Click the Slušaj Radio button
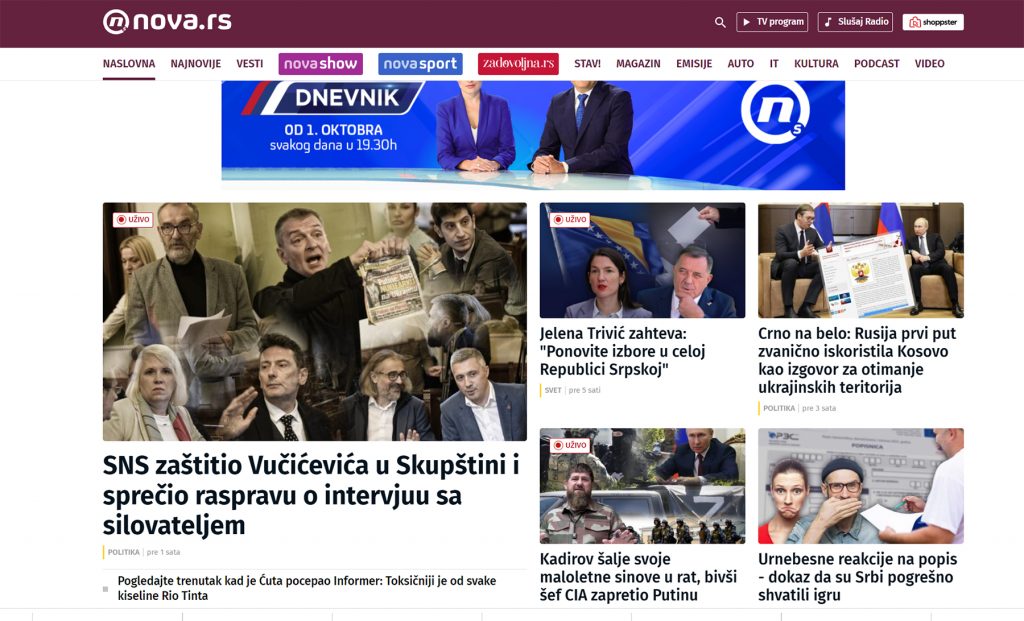1024x621 pixels. (x=855, y=22)
